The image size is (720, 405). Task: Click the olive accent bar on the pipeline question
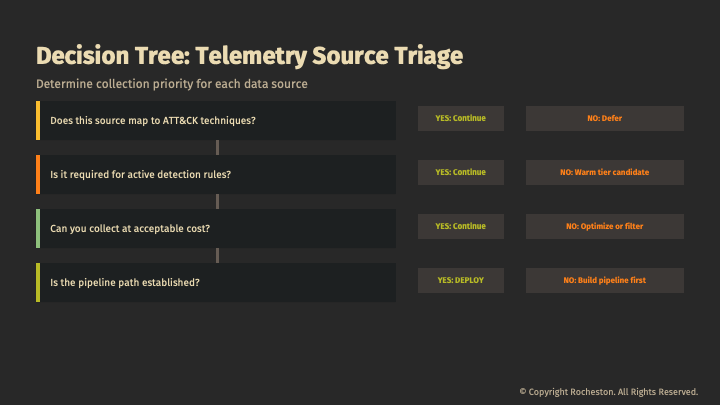point(38,282)
